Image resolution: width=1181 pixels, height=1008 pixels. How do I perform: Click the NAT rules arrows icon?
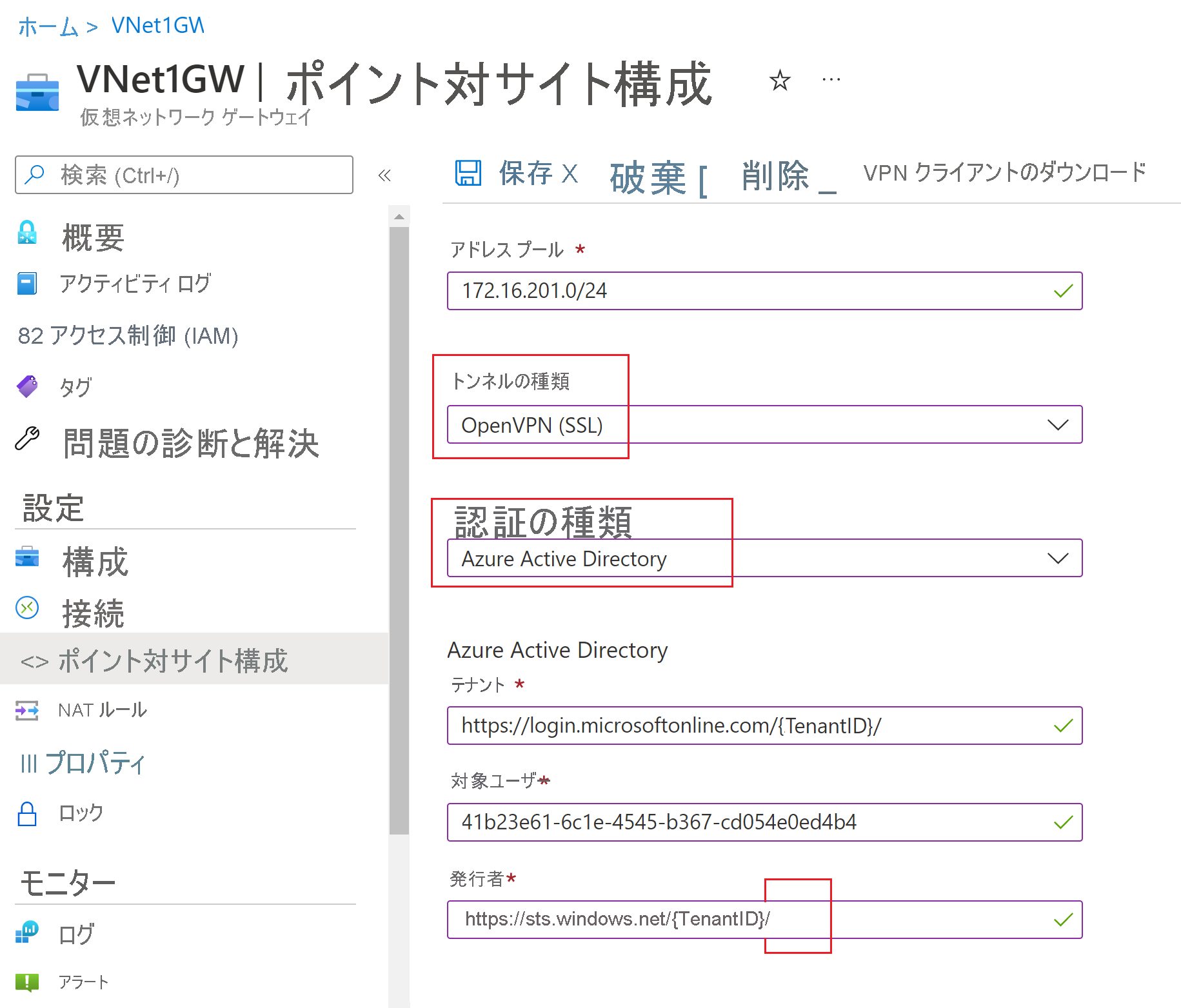tap(27, 711)
